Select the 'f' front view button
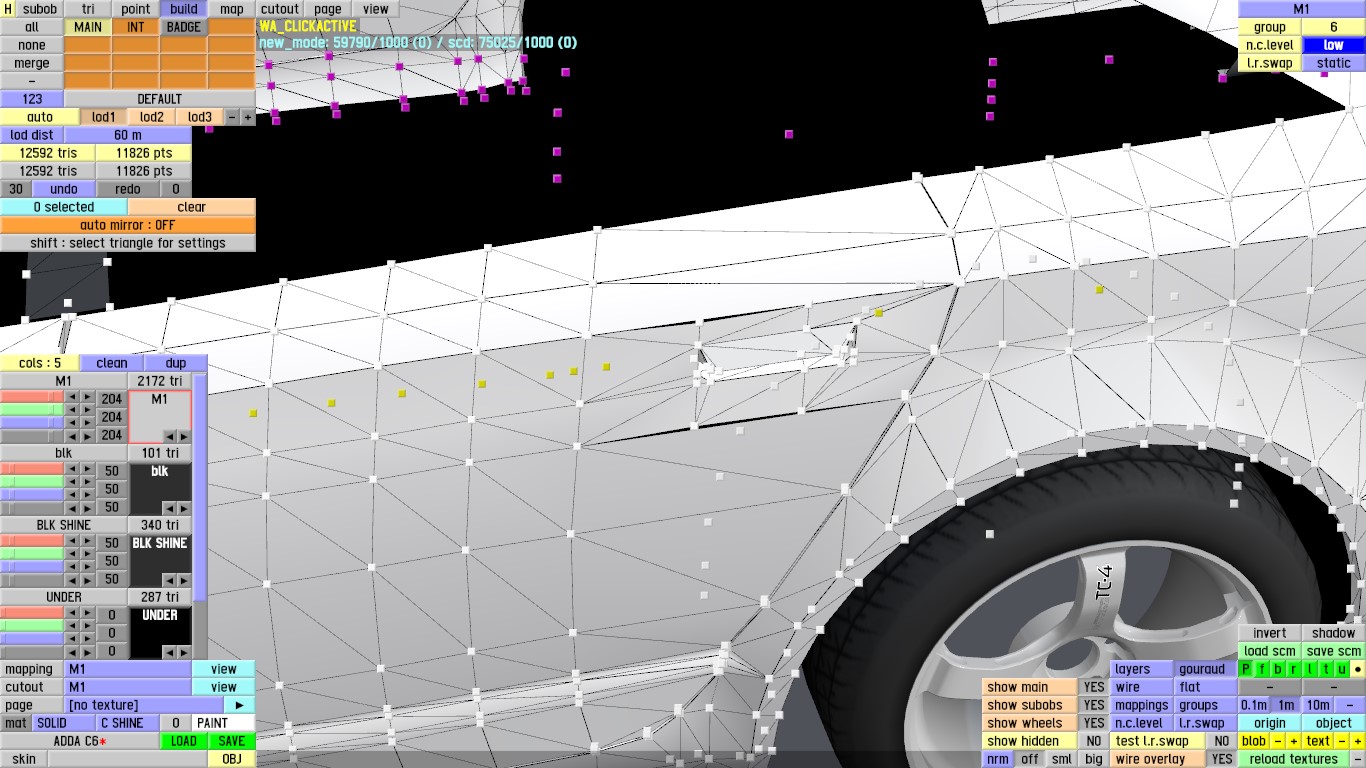 click(x=1262, y=669)
